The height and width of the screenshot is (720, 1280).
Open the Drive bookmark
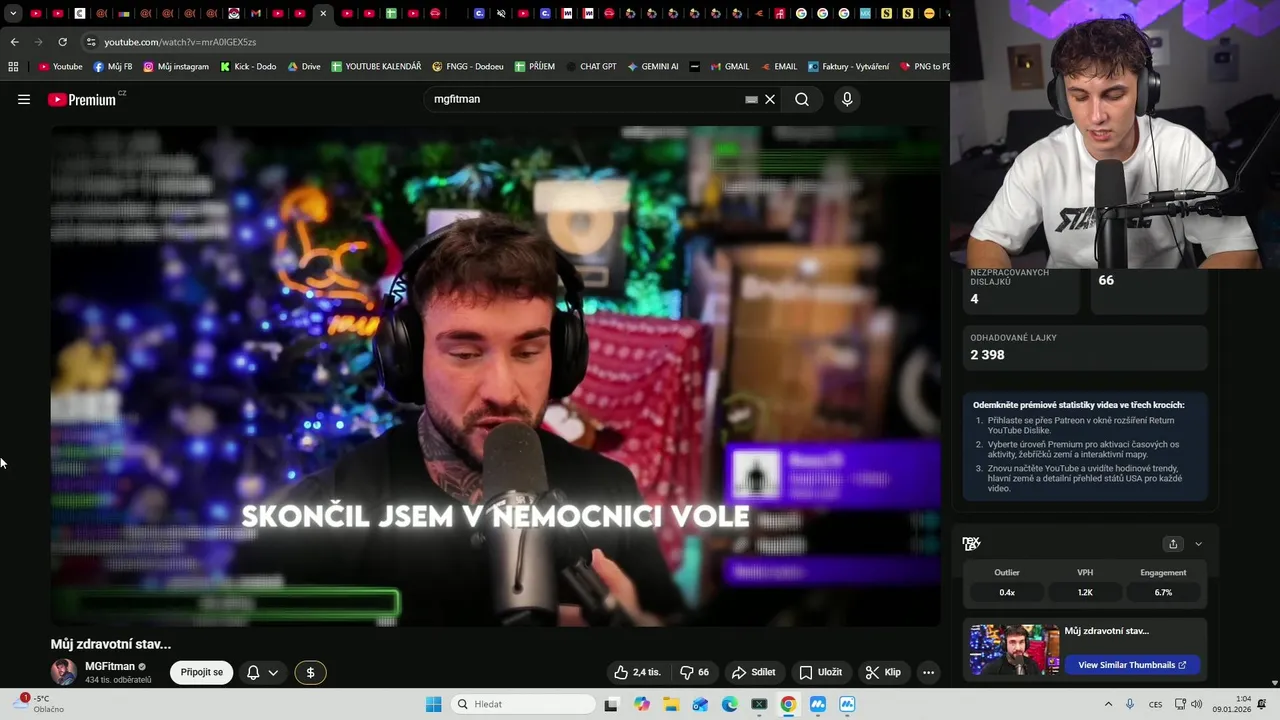(x=304, y=67)
